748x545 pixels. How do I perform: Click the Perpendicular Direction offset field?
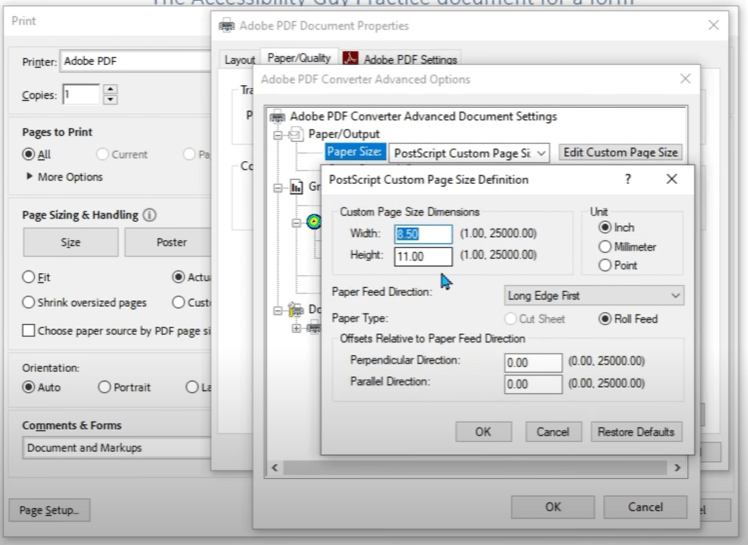pyautogui.click(x=533, y=363)
